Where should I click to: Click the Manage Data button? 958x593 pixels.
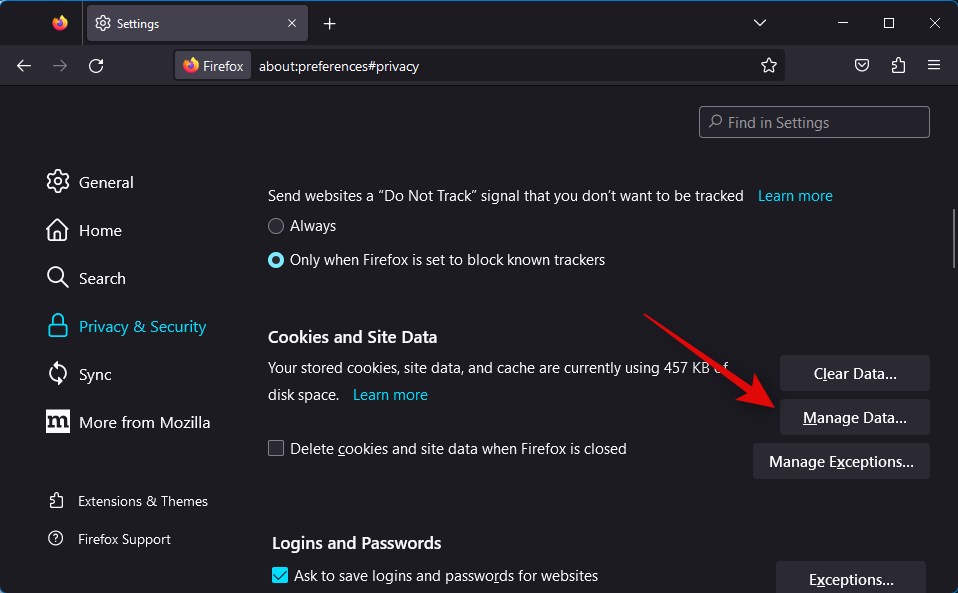tap(854, 418)
